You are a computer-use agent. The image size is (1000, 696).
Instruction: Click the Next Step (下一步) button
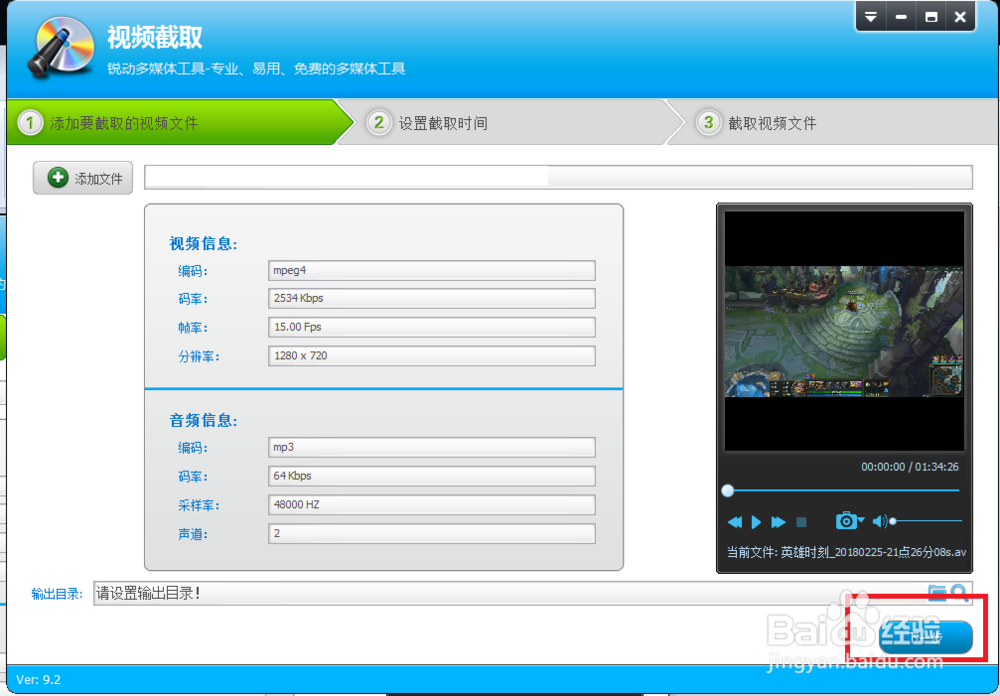pyautogui.click(x=925, y=637)
